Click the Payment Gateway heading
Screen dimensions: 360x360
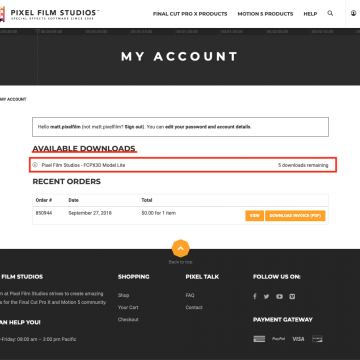pyautogui.click(x=283, y=319)
